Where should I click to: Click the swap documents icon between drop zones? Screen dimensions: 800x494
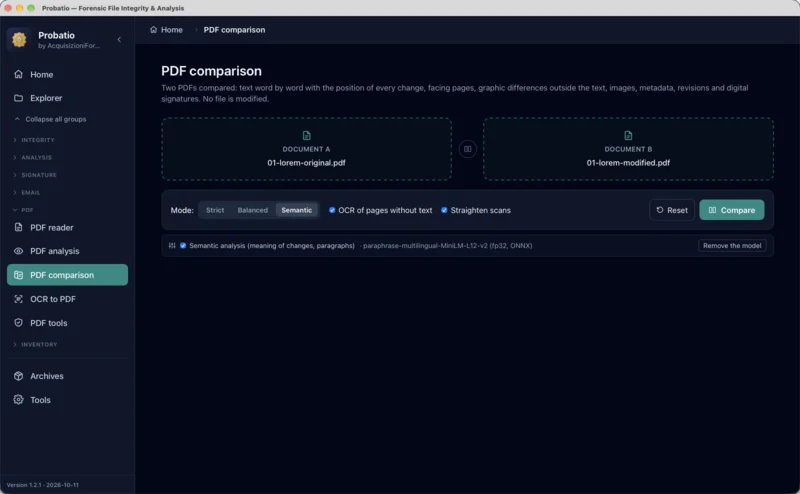click(467, 149)
